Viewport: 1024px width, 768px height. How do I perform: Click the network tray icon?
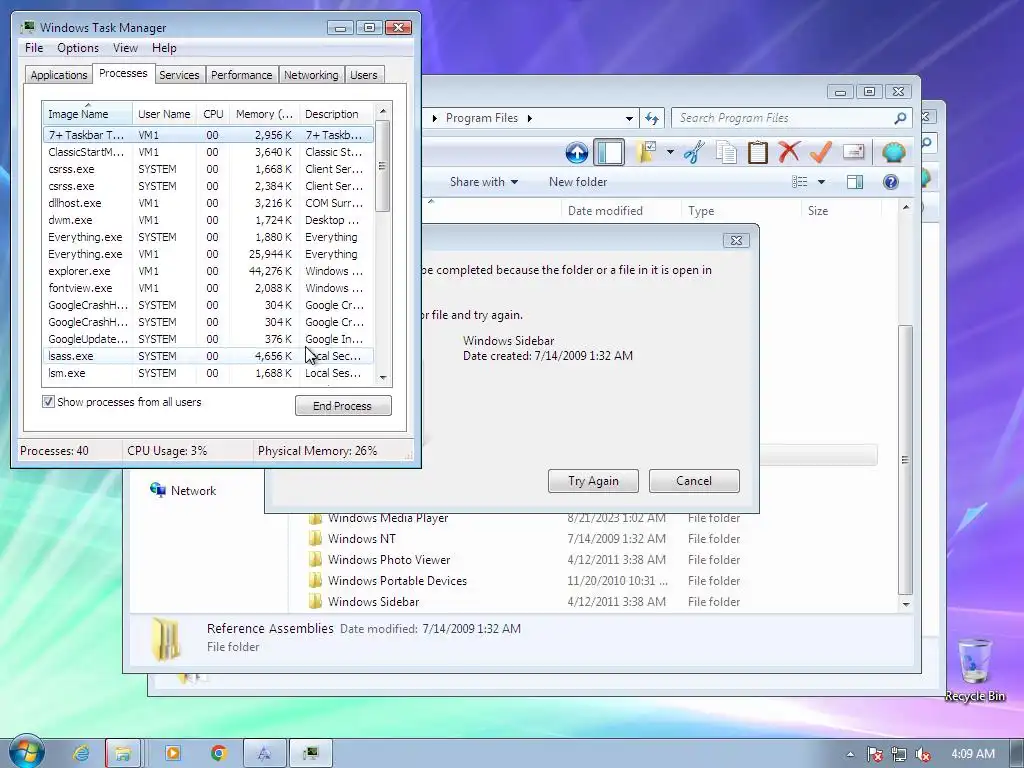click(x=899, y=754)
